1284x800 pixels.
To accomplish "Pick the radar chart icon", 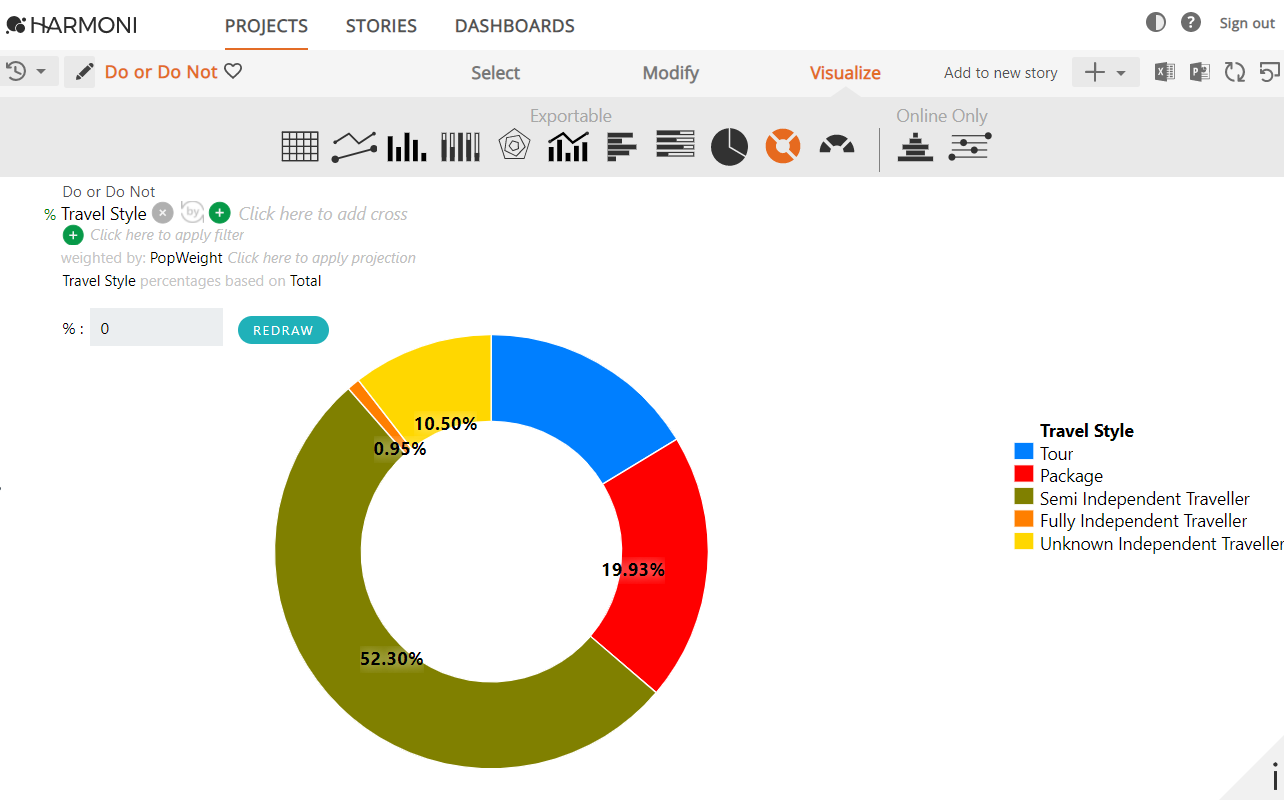I will [x=514, y=146].
